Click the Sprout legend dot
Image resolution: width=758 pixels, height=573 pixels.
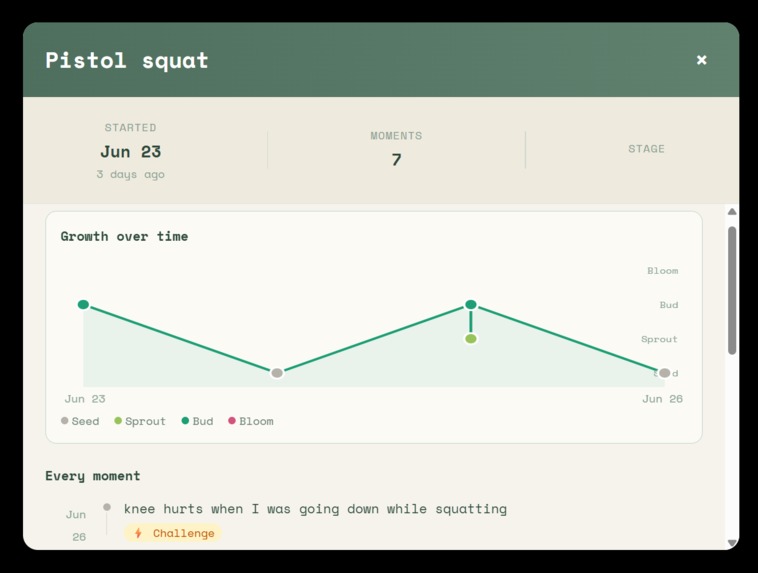[x=118, y=421]
